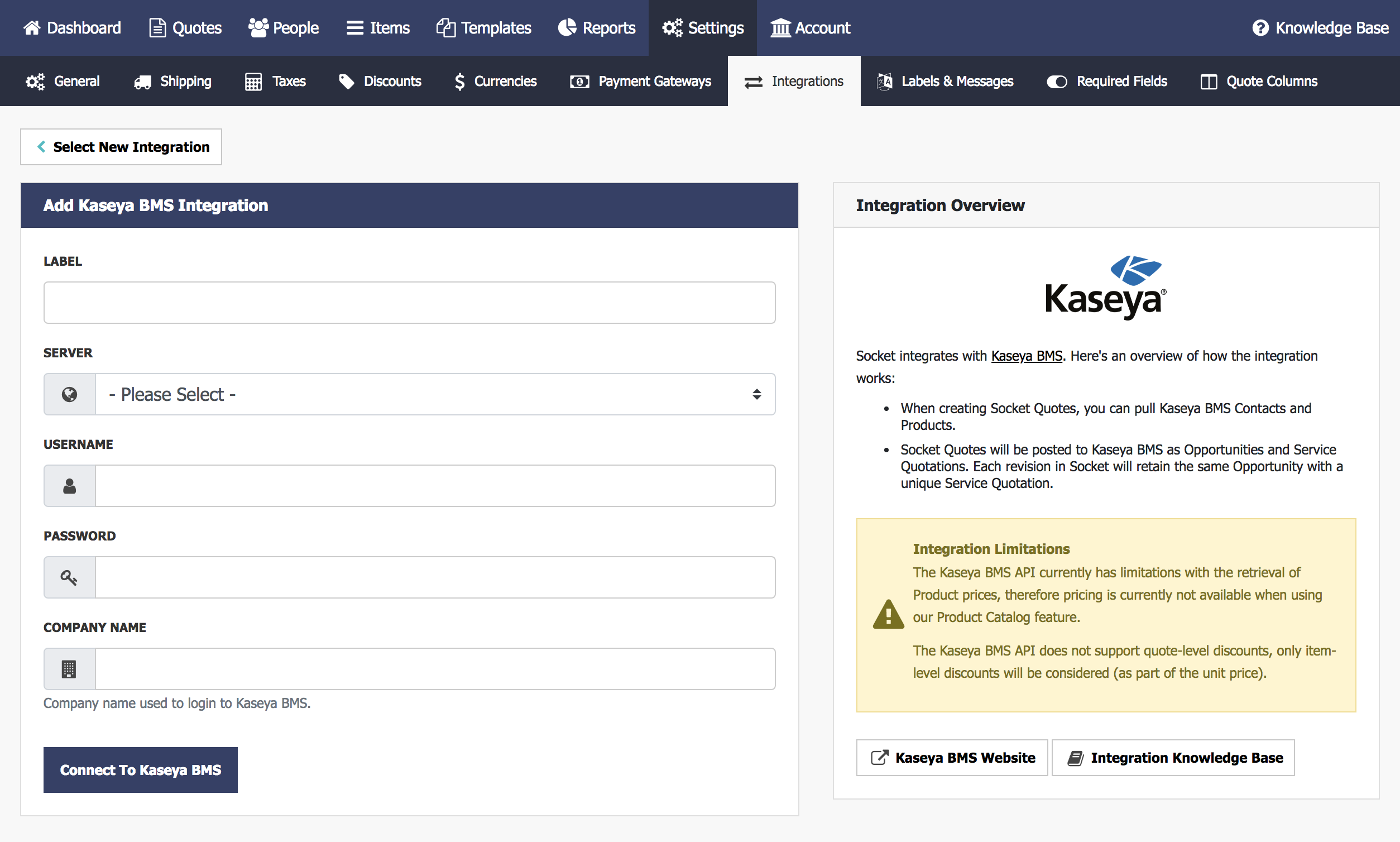
Task: Click the Integration Limitations heading
Action: 991,549
